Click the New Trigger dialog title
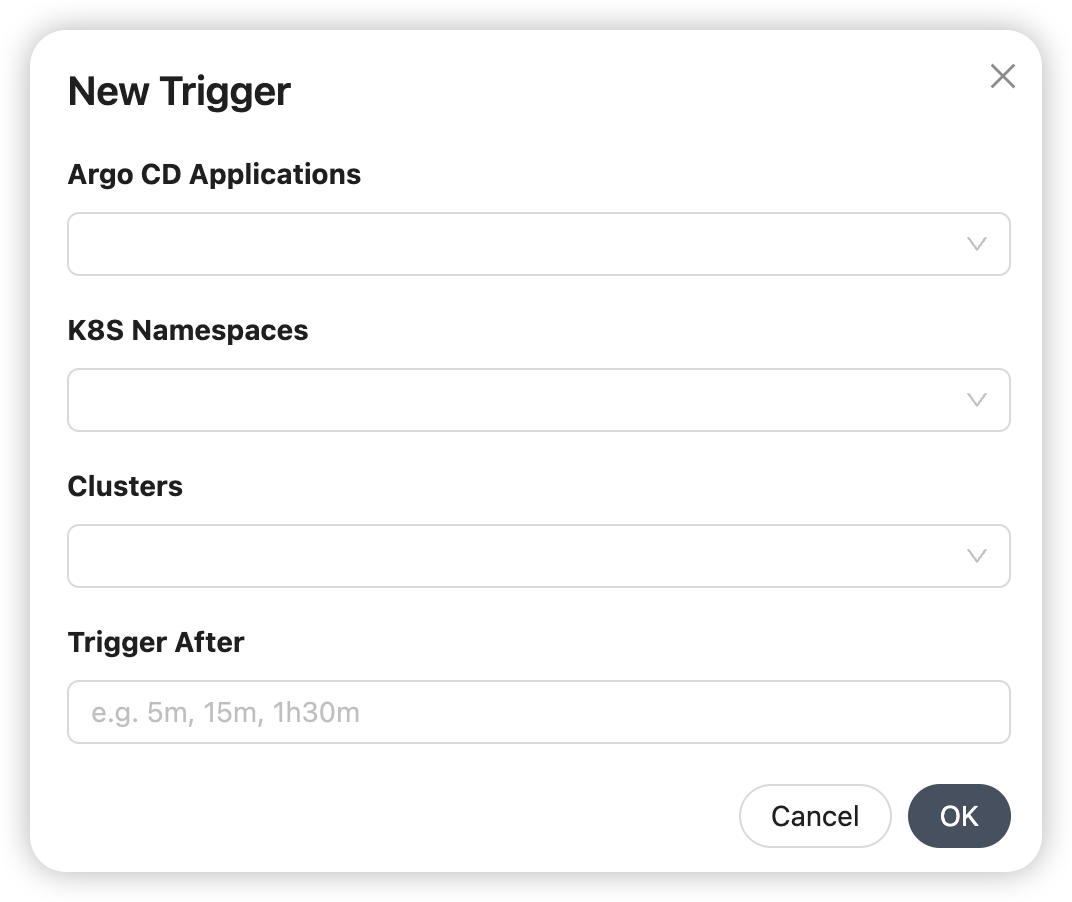Image resolution: width=1072 pixels, height=902 pixels. click(x=179, y=91)
